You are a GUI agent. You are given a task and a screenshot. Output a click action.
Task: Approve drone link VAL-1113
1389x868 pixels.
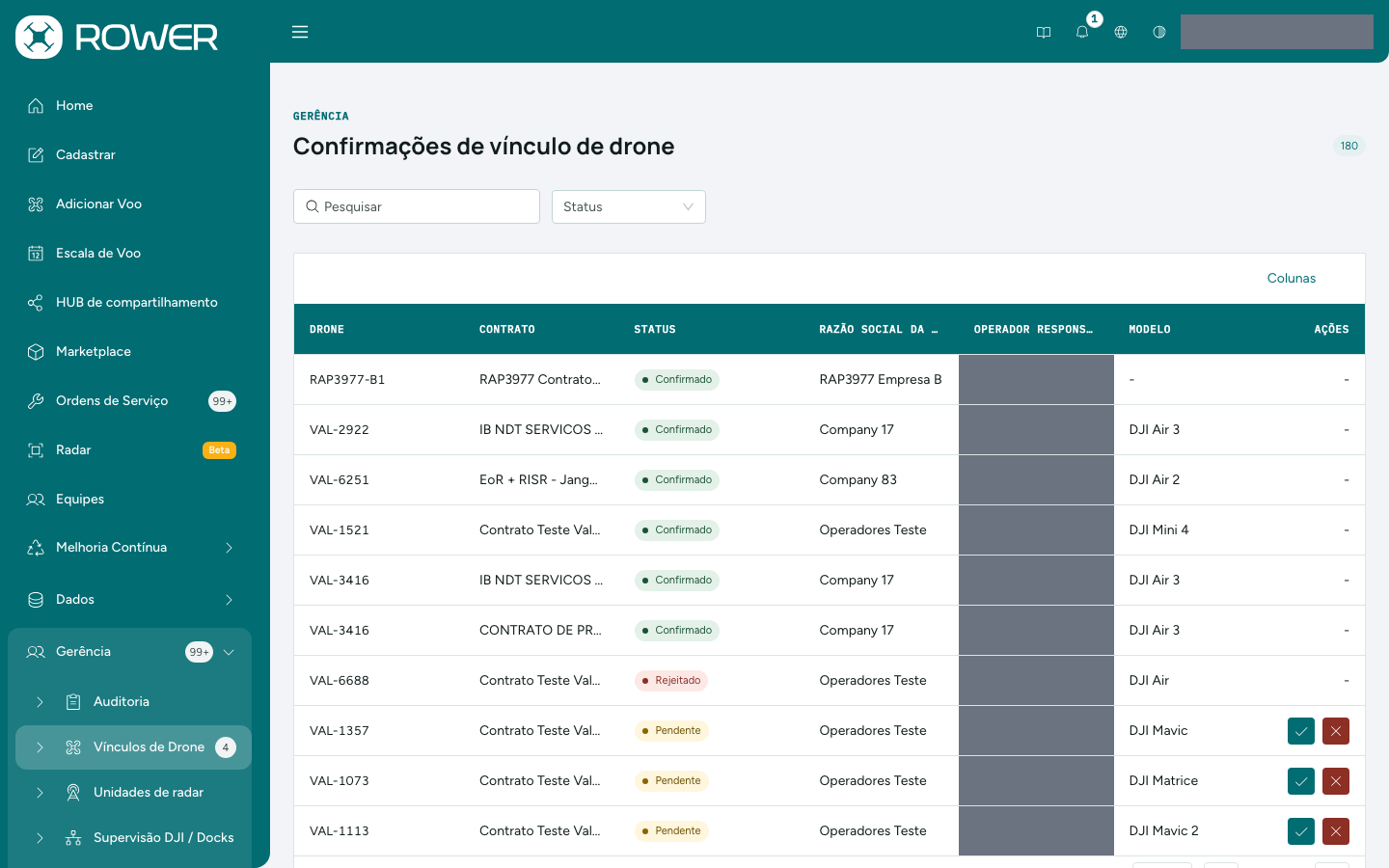point(1301,831)
